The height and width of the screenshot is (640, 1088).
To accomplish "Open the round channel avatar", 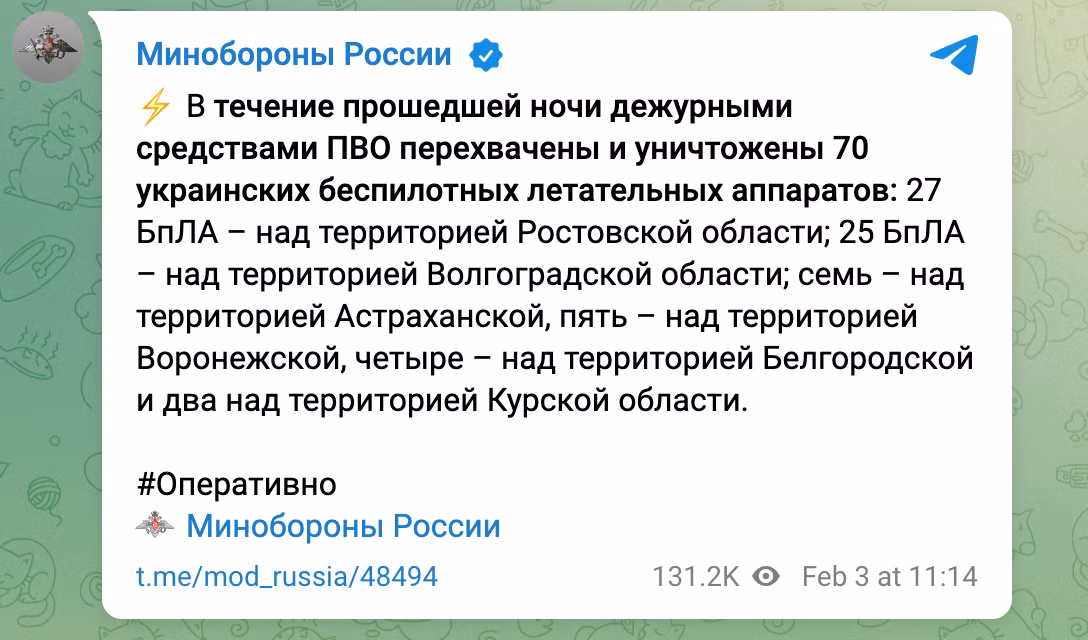I will pos(48,47).
